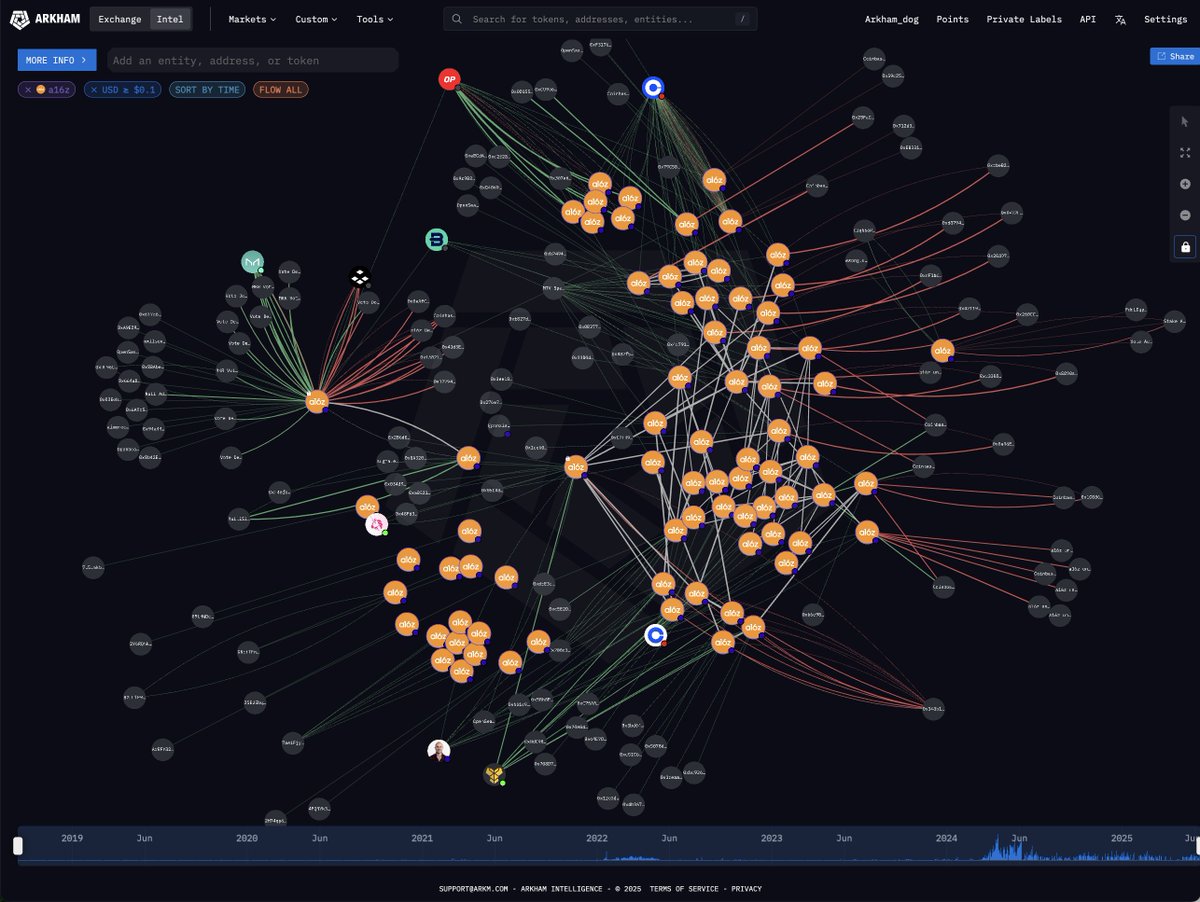Image resolution: width=1200 pixels, height=902 pixels.
Task: Expand the MORE INFO panel
Action: pos(57,60)
